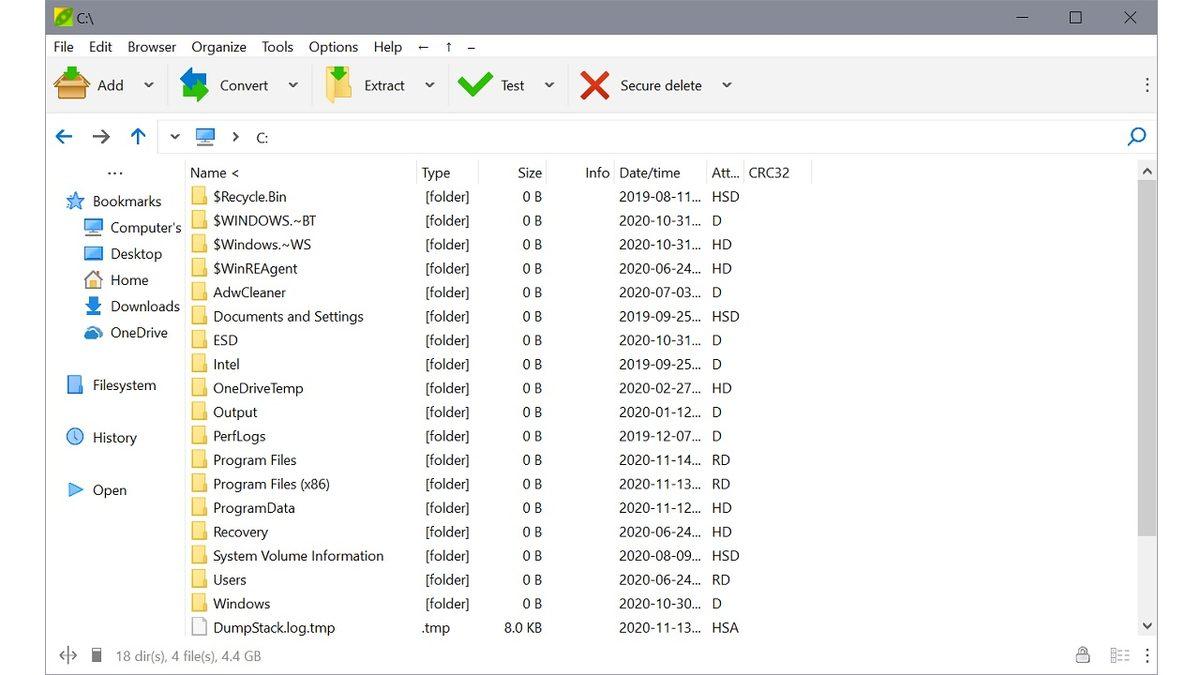Go up one level with the up arrow
This screenshot has width=1200, height=675.
pyautogui.click(x=137, y=136)
